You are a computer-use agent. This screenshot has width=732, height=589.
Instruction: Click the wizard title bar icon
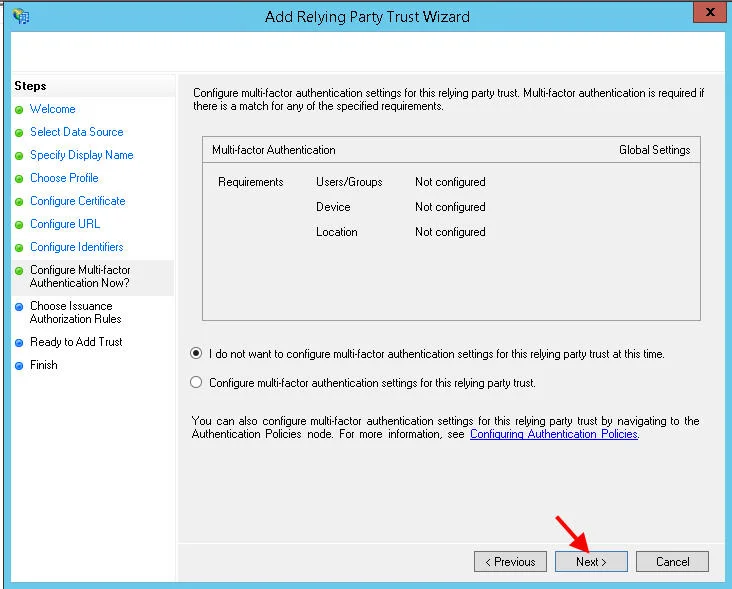click(21, 16)
